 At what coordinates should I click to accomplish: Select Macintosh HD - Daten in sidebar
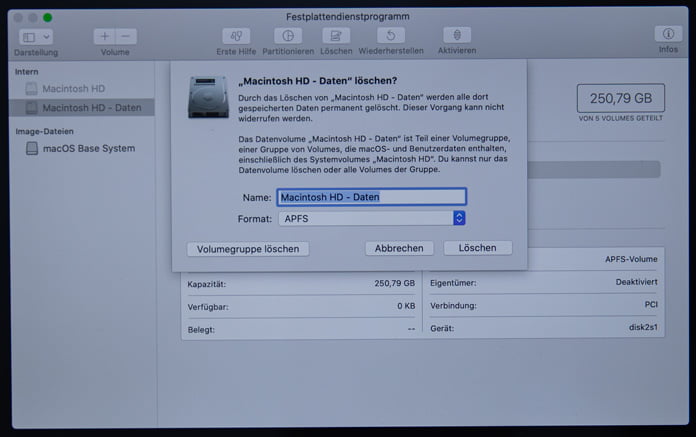90,107
